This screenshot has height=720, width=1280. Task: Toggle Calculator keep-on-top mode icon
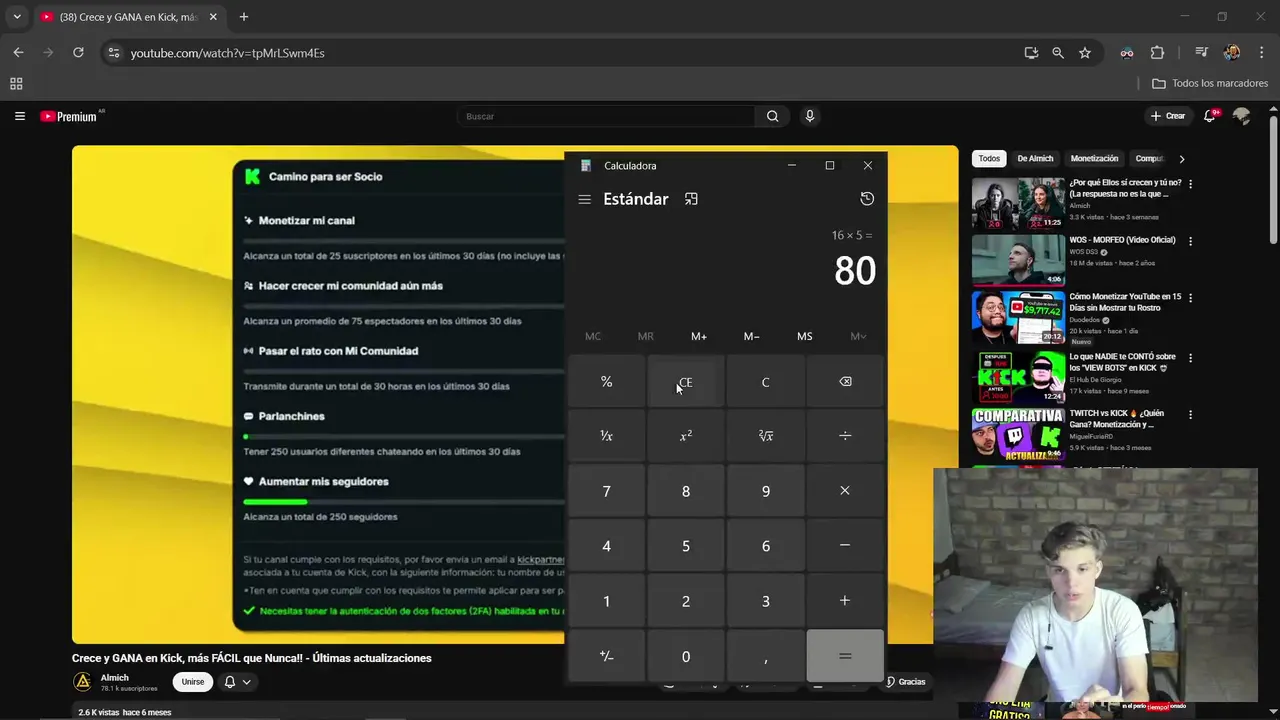[x=691, y=199]
